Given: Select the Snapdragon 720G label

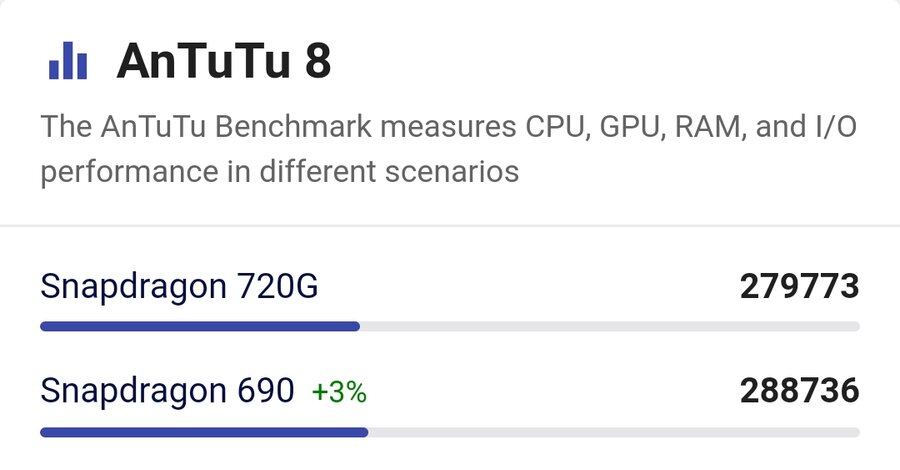Looking at the screenshot, I should point(179,287).
